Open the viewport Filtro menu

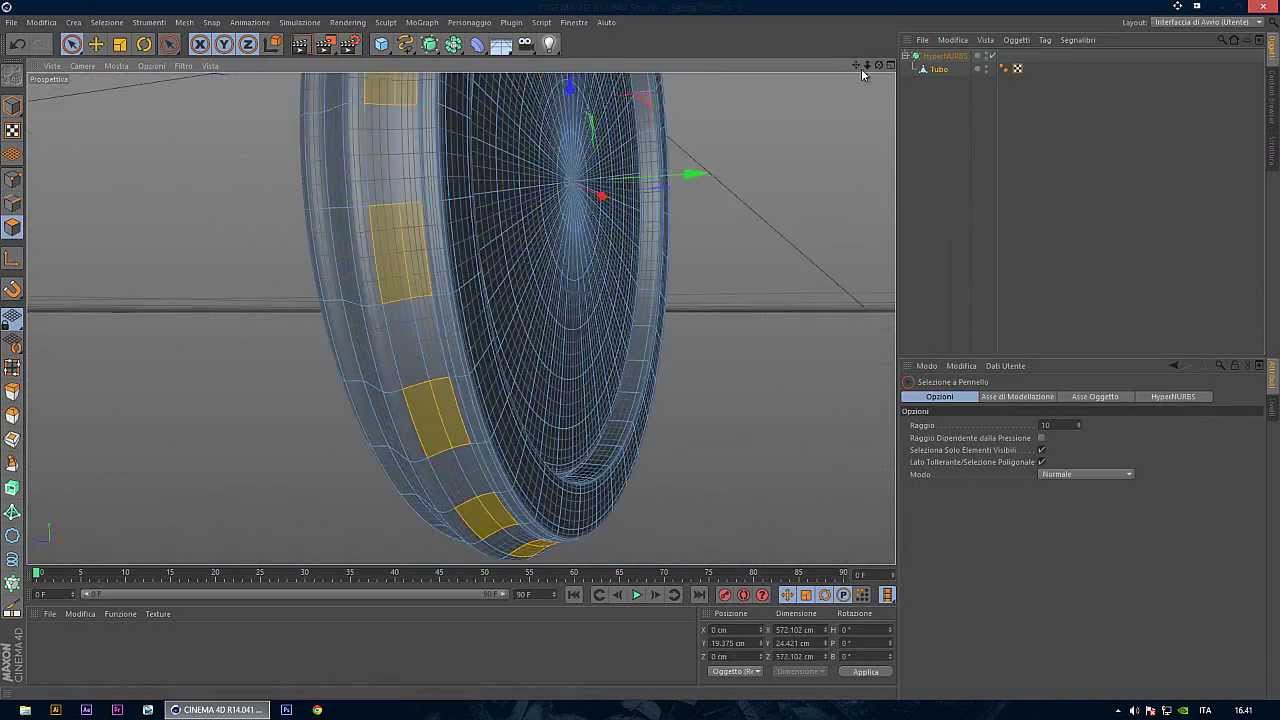[183, 66]
